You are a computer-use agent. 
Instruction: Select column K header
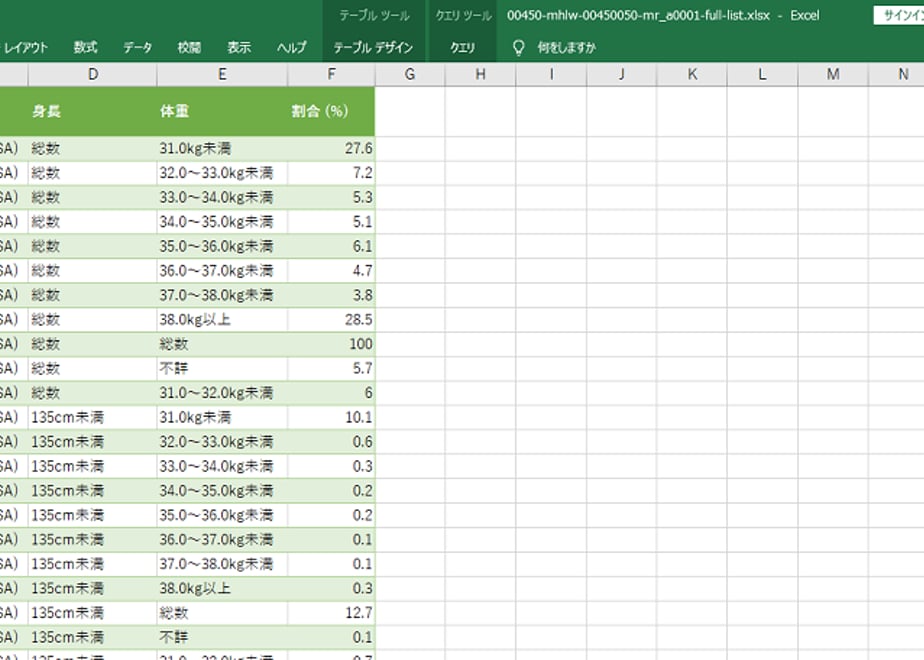click(692, 74)
